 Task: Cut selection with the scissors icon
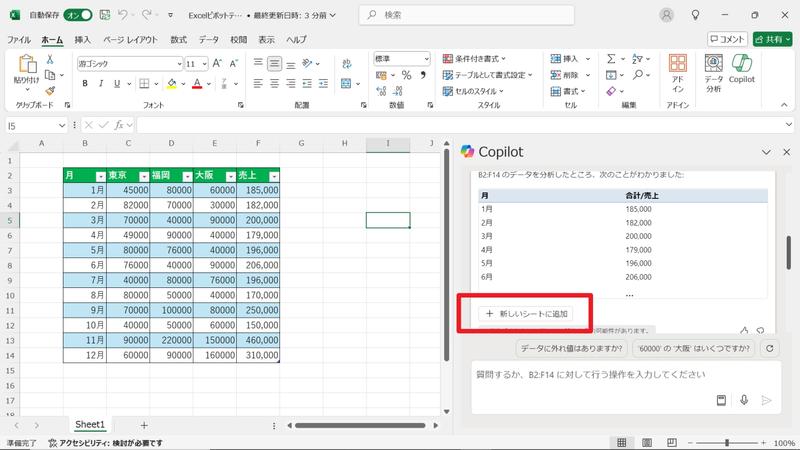(50, 59)
